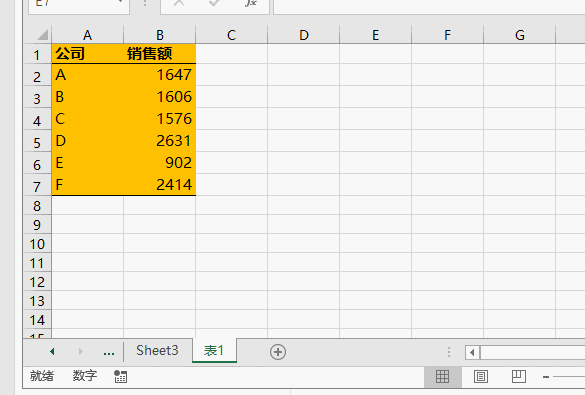Click the add new sheet plus button
The image size is (585, 395).
tap(278, 352)
